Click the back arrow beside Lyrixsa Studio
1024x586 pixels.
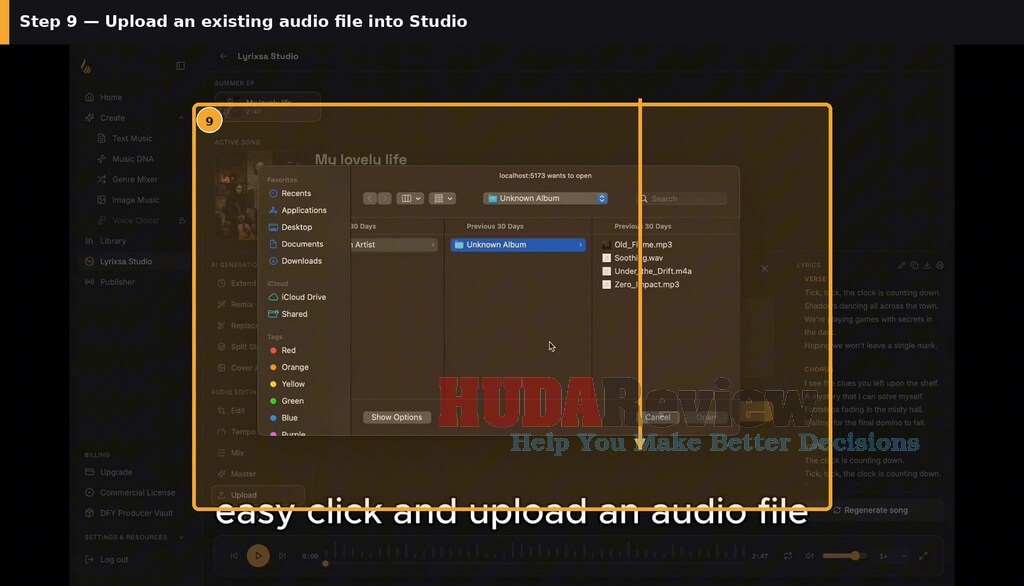223,56
